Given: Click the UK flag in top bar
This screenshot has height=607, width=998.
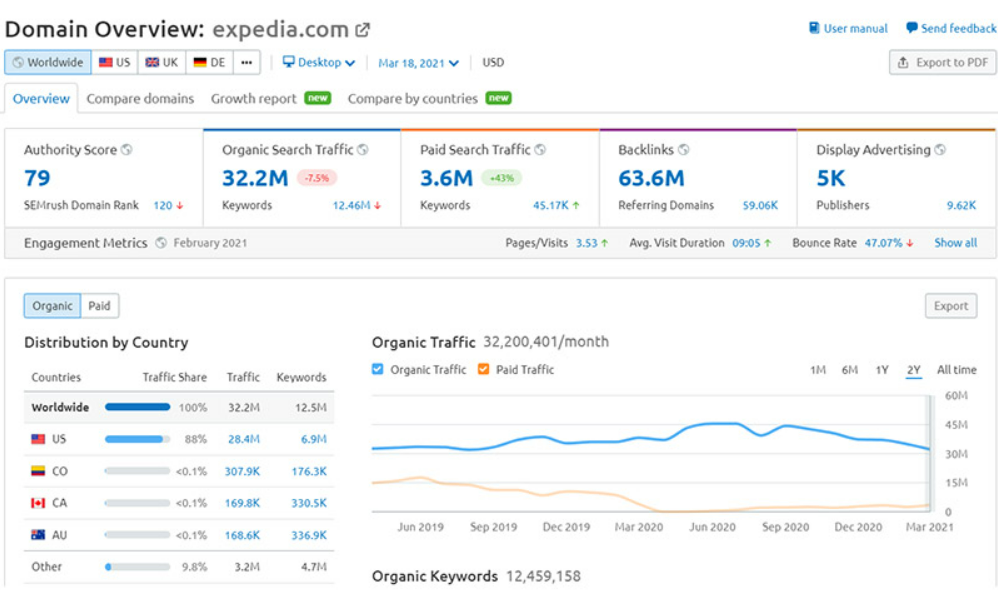Looking at the screenshot, I should point(152,62).
